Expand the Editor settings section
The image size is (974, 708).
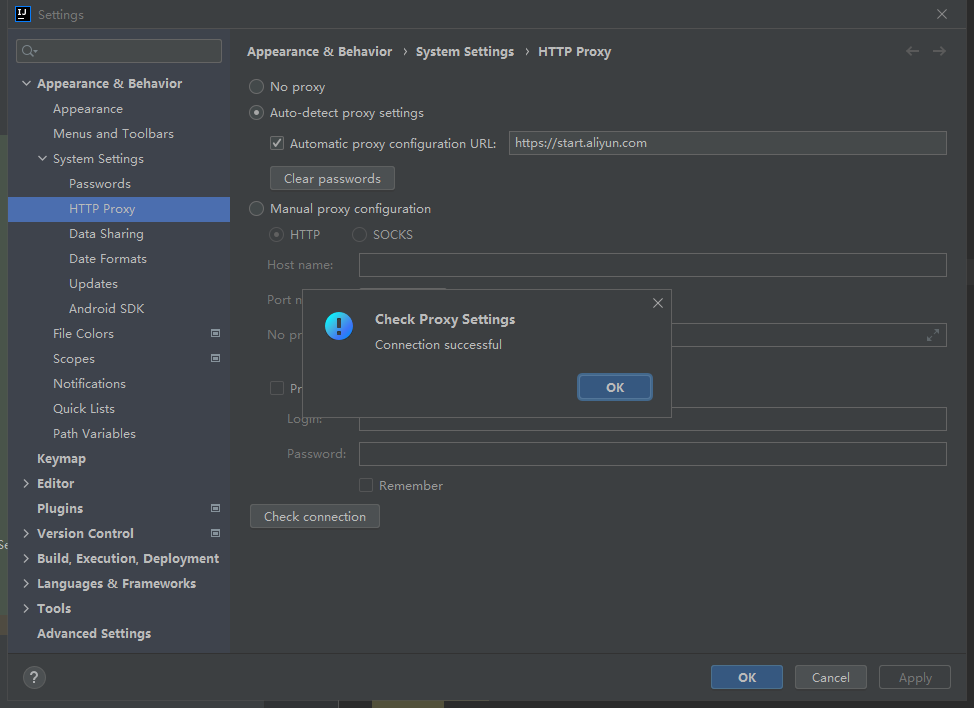(x=26, y=483)
